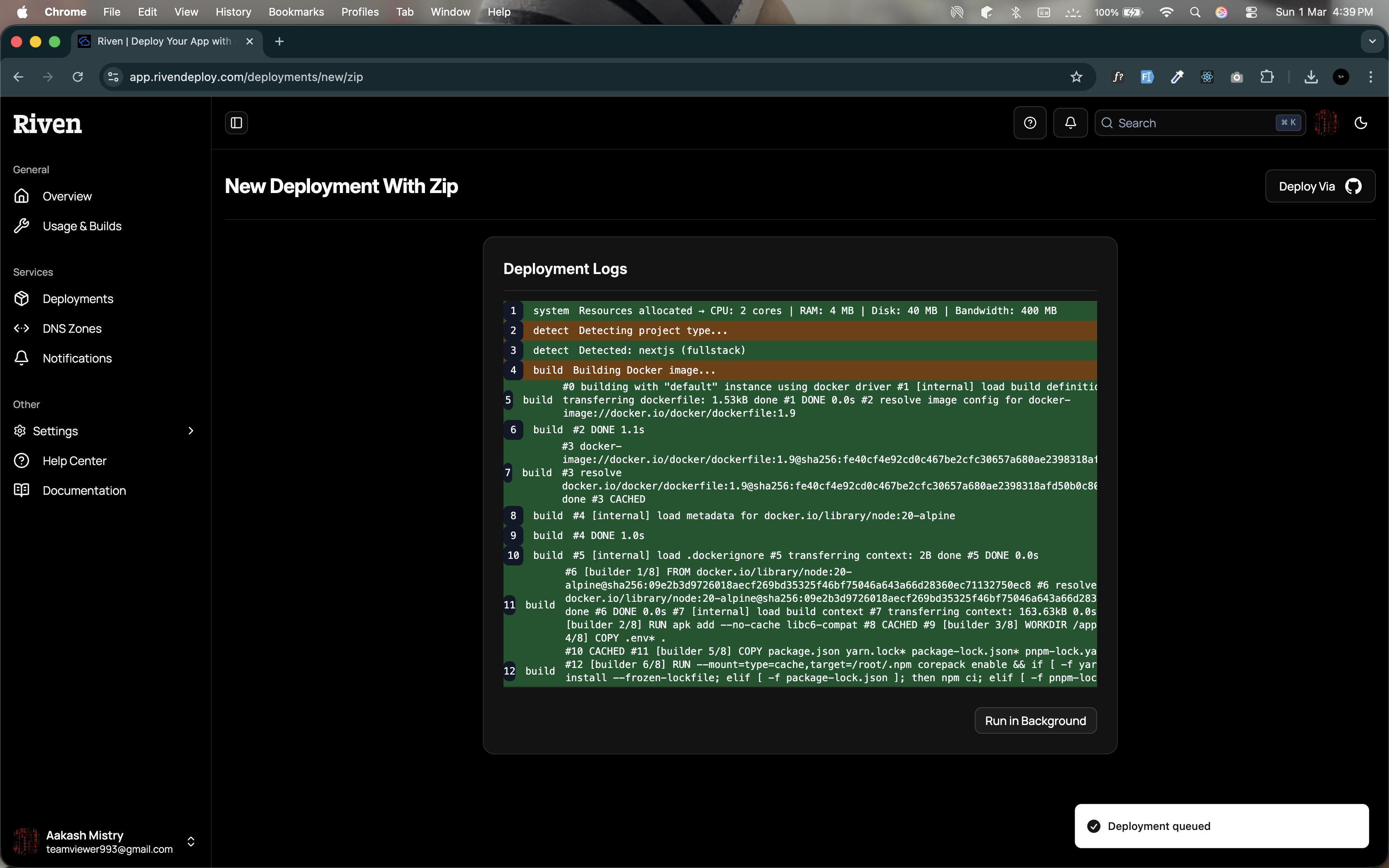Open the blue FI extension icon
Screen dimensions: 1389x868
click(x=1147, y=77)
